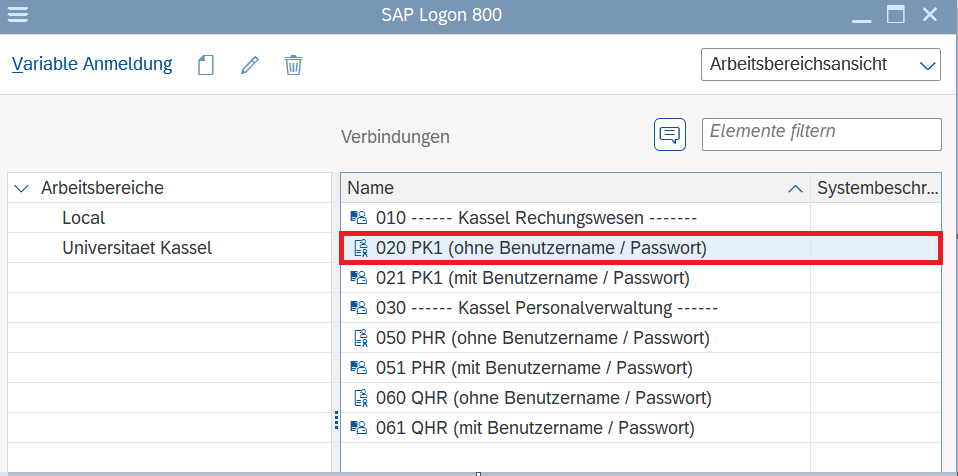The image size is (958, 476).
Task: Click the new connection document icon
Action: (x=206, y=65)
